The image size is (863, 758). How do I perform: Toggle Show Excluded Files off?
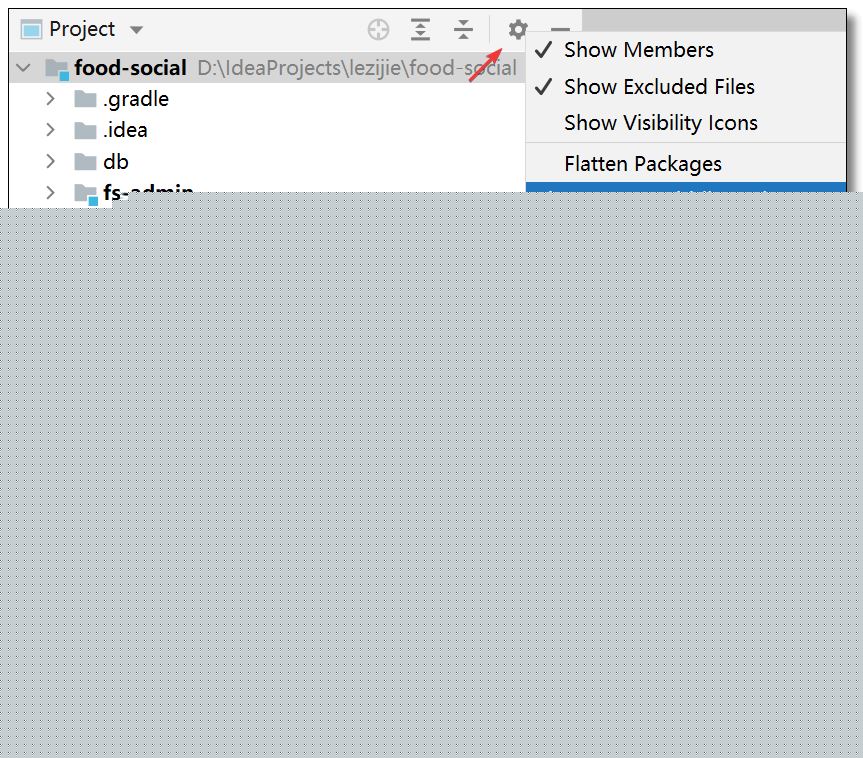tap(658, 87)
